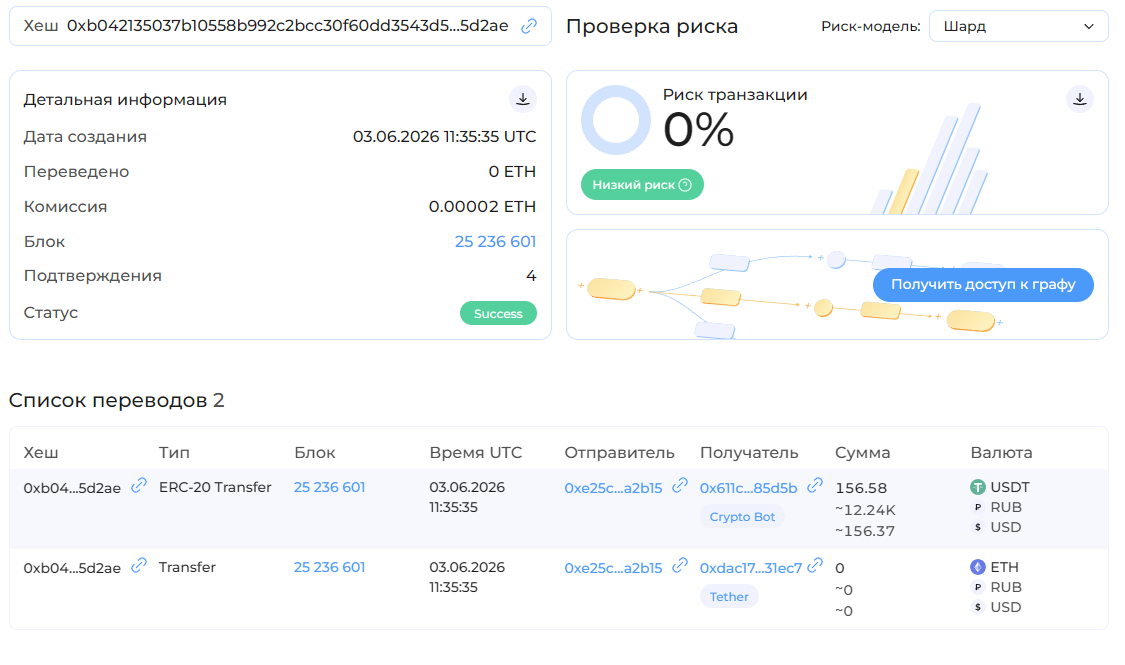
Task: Open recipient address 0xdac17...31ec7
Action: tap(750, 567)
